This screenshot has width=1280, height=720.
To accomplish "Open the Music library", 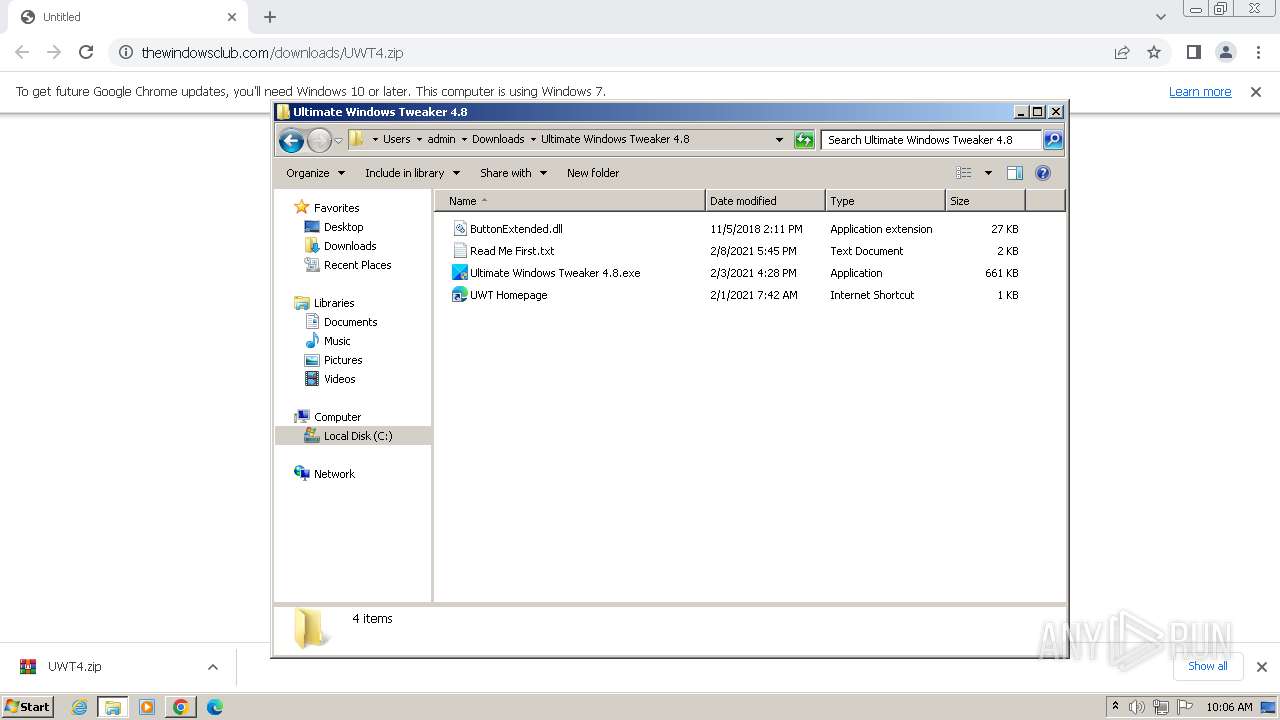I will click(x=337, y=341).
